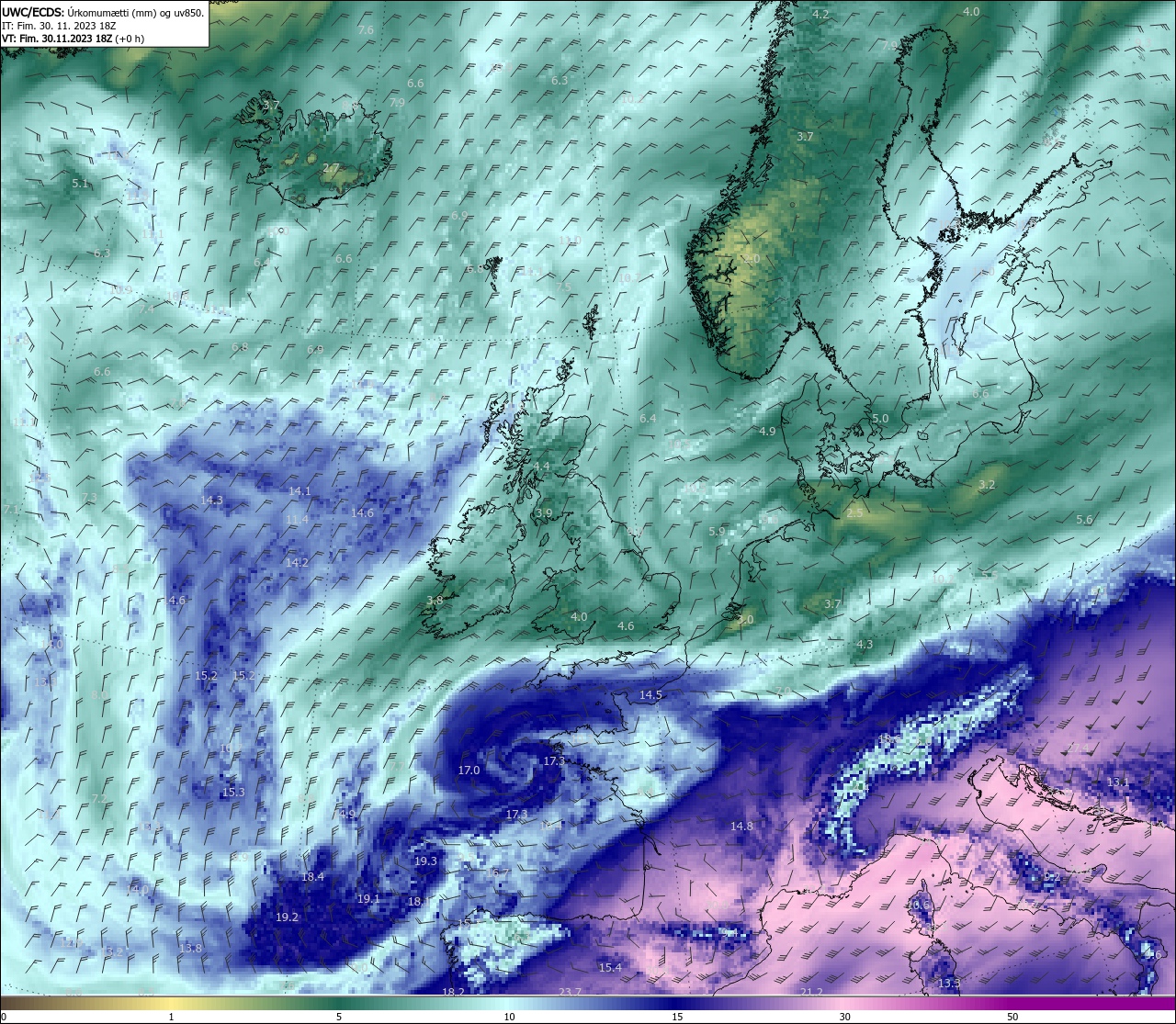
Task: Click the 4.3 map value
Action: [x=865, y=645]
